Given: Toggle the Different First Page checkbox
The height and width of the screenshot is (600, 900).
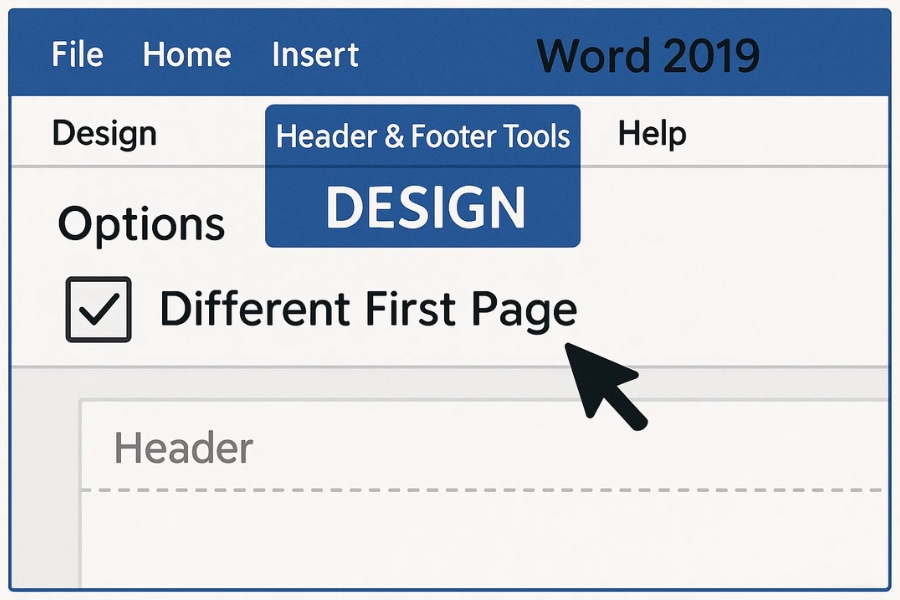Looking at the screenshot, I should click(x=97, y=308).
